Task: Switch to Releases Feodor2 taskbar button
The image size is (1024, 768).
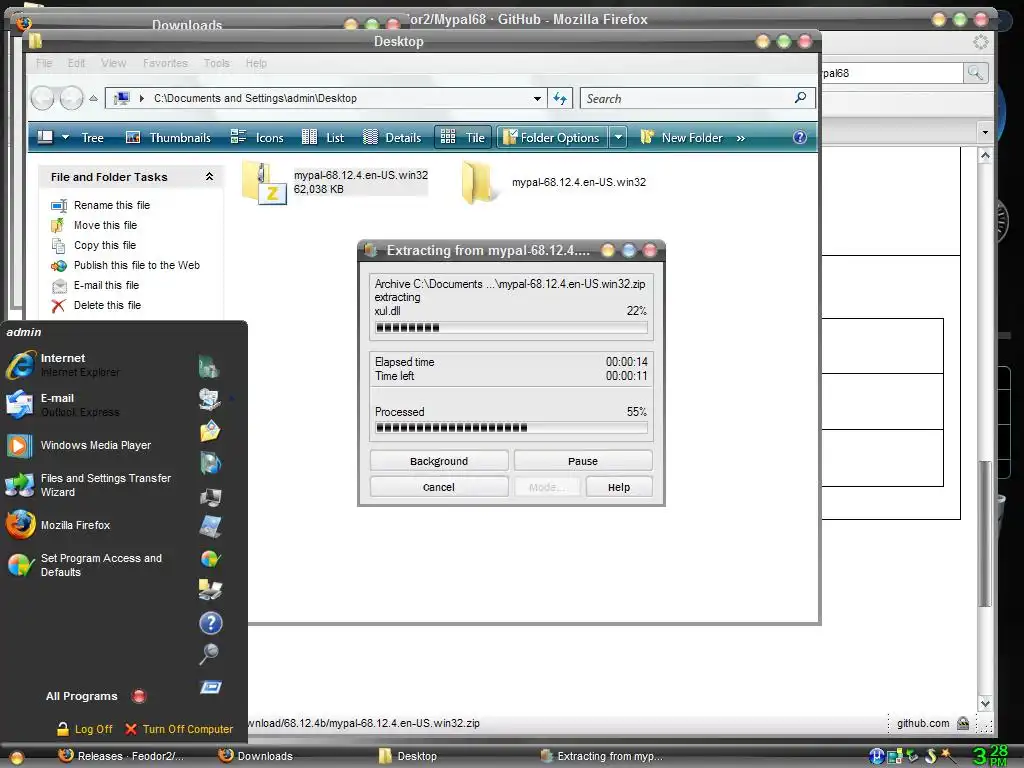Action: 121,756
